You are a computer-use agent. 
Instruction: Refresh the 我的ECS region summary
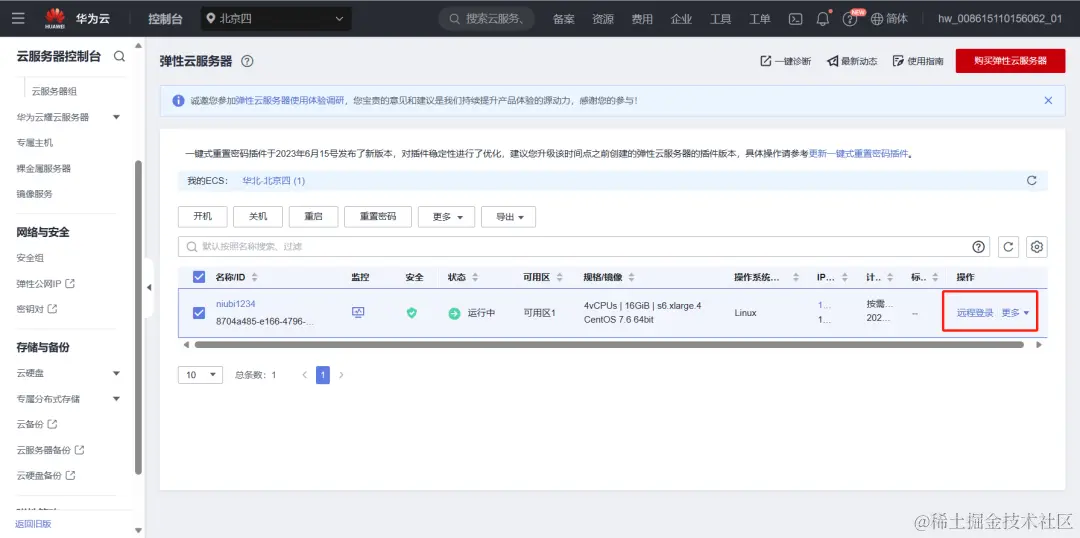click(1032, 180)
